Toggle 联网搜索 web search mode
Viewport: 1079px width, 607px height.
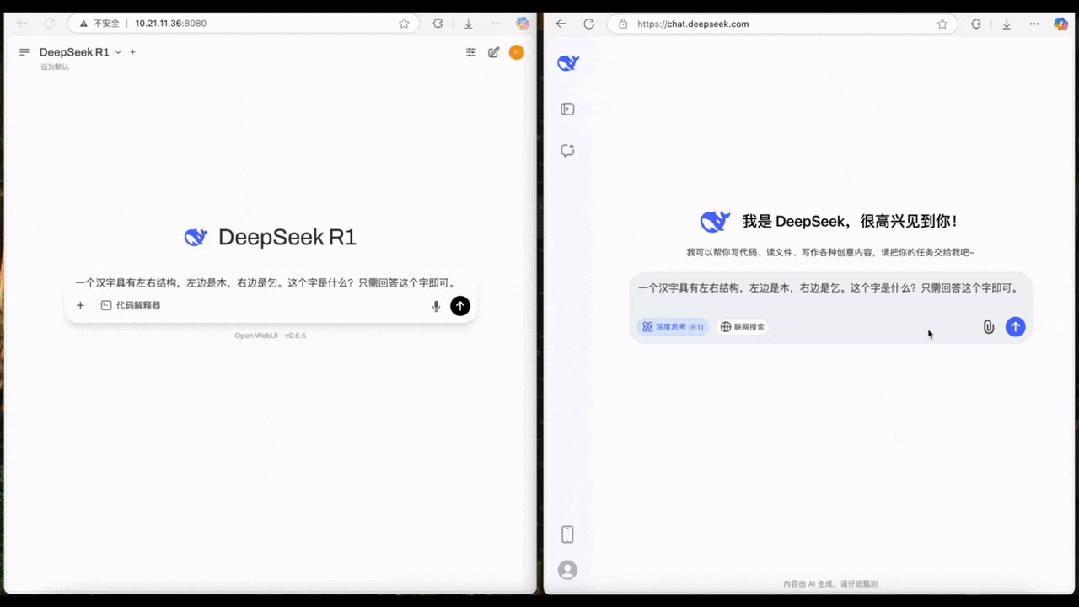point(743,327)
